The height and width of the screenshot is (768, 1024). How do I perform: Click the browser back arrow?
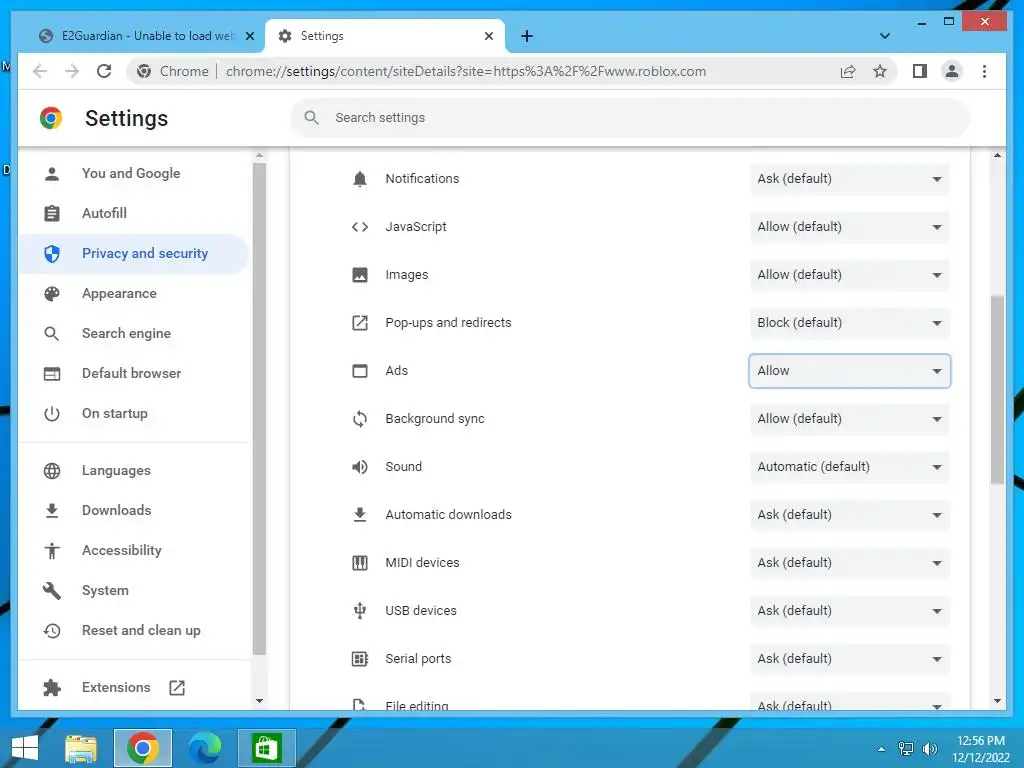pyautogui.click(x=40, y=71)
